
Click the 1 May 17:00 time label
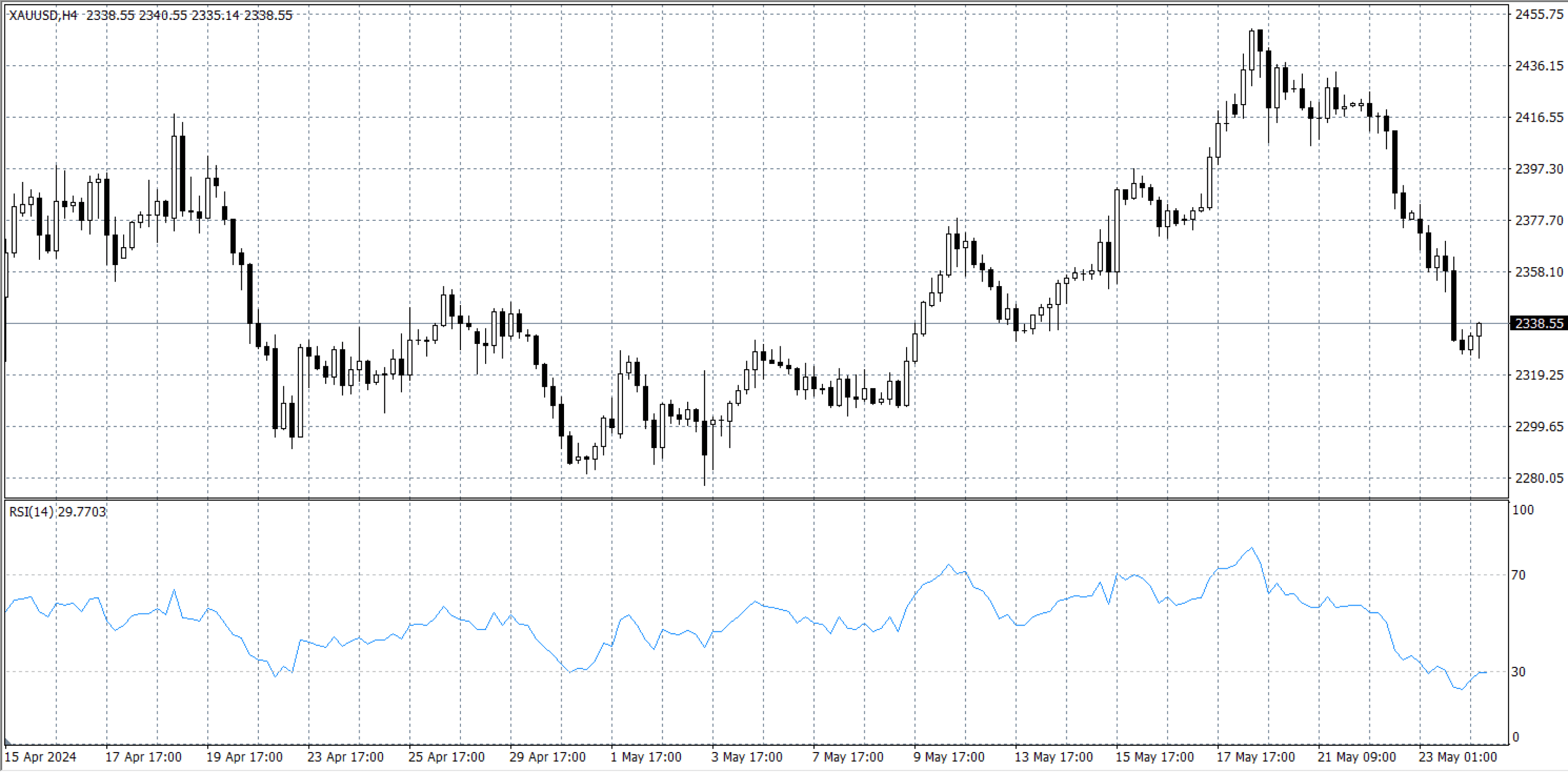pos(646,757)
